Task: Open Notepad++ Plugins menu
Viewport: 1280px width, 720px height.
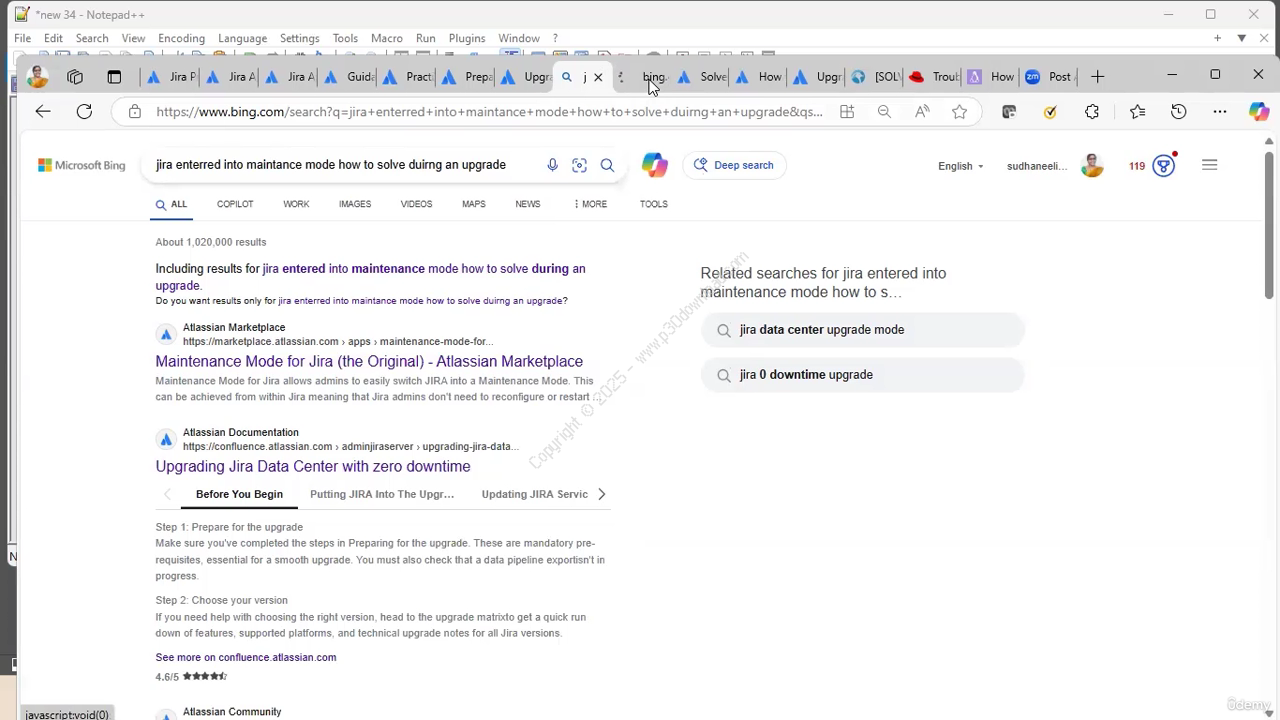Action: coord(467,38)
